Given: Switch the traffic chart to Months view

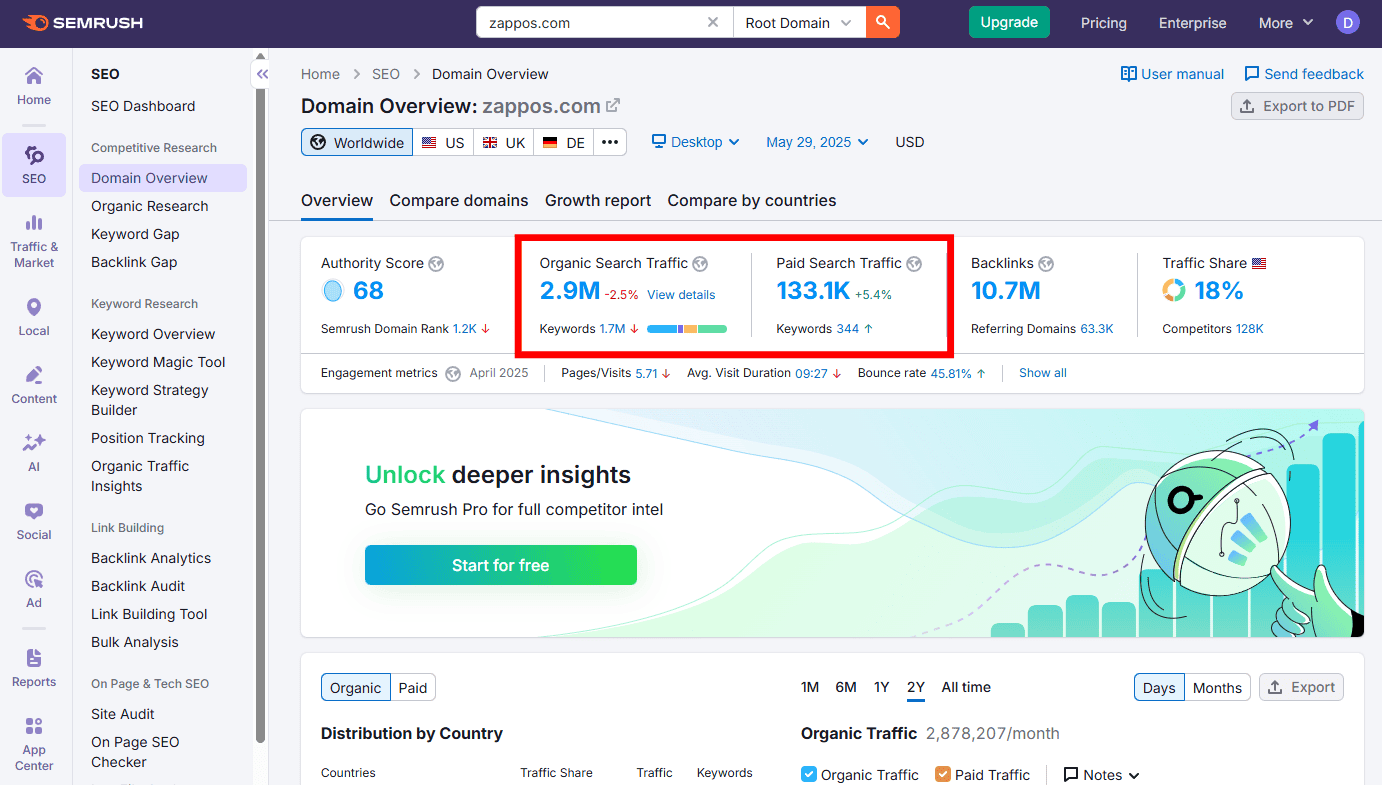Looking at the screenshot, I should click(1217, 687).
